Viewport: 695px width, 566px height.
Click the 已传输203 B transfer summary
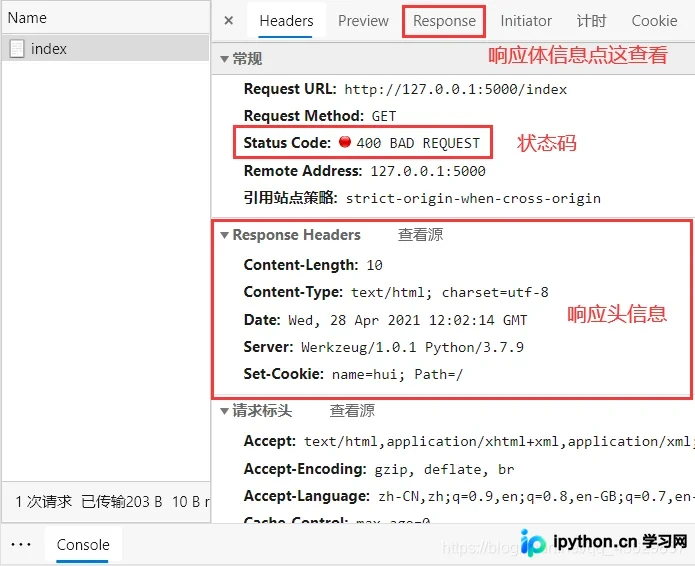[121, 502]
